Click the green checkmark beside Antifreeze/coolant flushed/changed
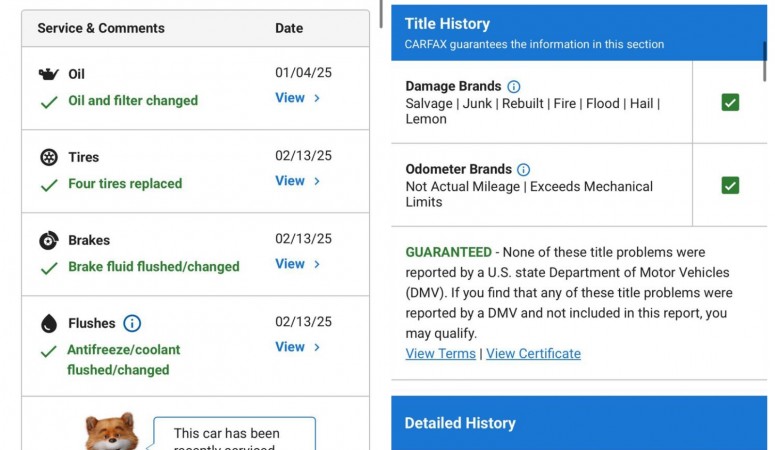The image size is (775, 450). tap(48, 351)
